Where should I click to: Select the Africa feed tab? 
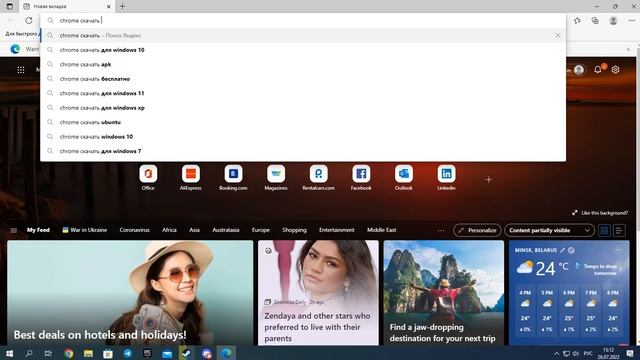(169, 230)
